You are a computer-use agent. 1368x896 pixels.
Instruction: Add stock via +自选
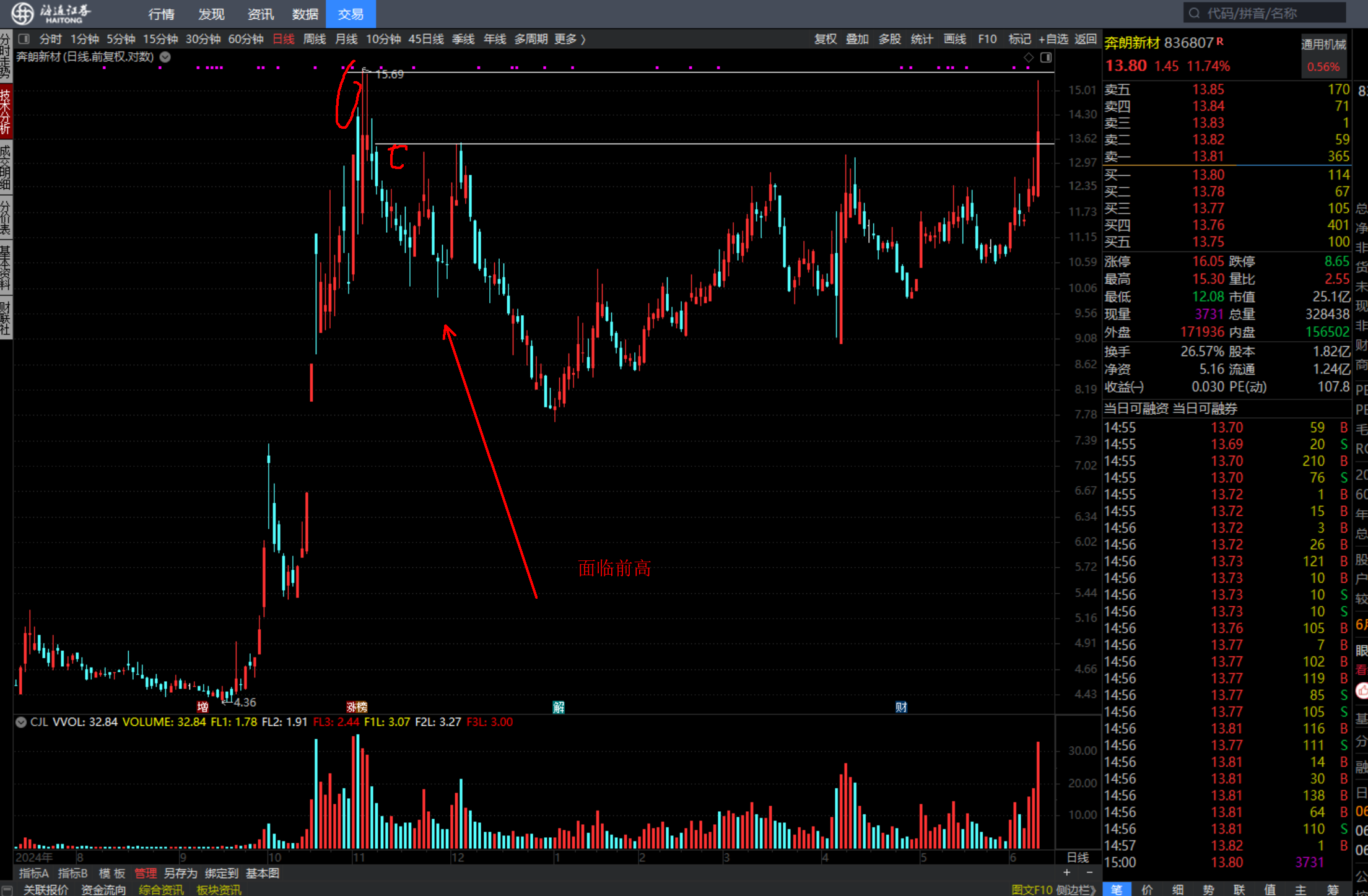click(x=1053, y=39)
